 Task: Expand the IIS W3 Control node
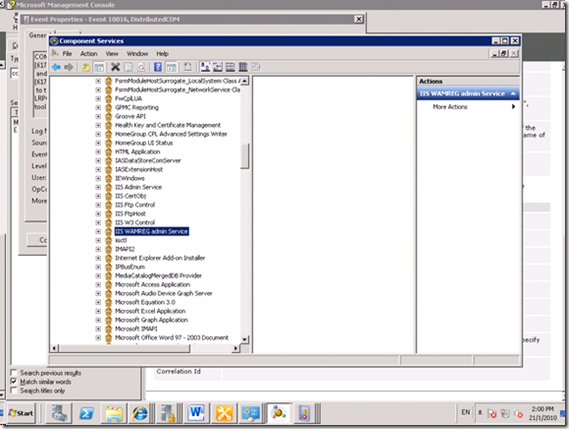(98, 222)
